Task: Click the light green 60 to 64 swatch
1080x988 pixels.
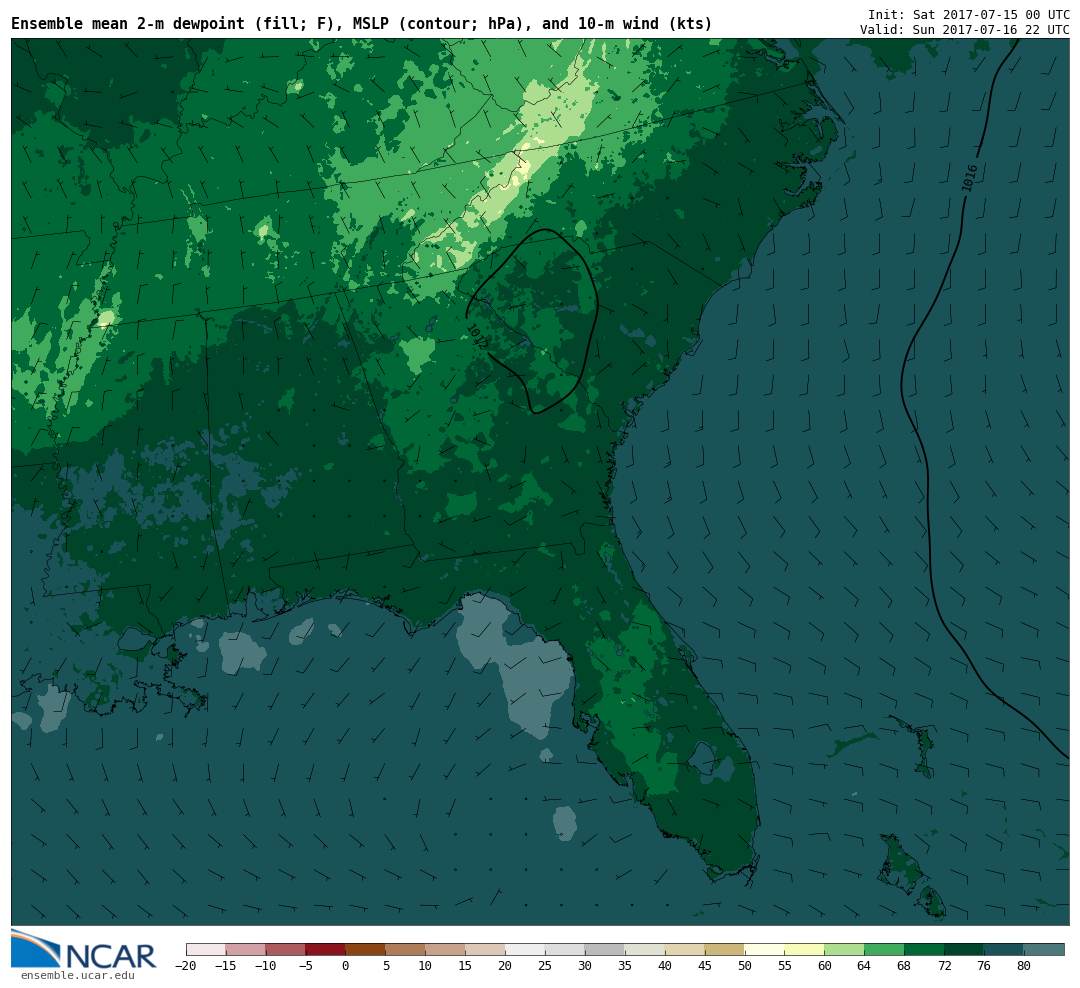Action: (844, 949)
